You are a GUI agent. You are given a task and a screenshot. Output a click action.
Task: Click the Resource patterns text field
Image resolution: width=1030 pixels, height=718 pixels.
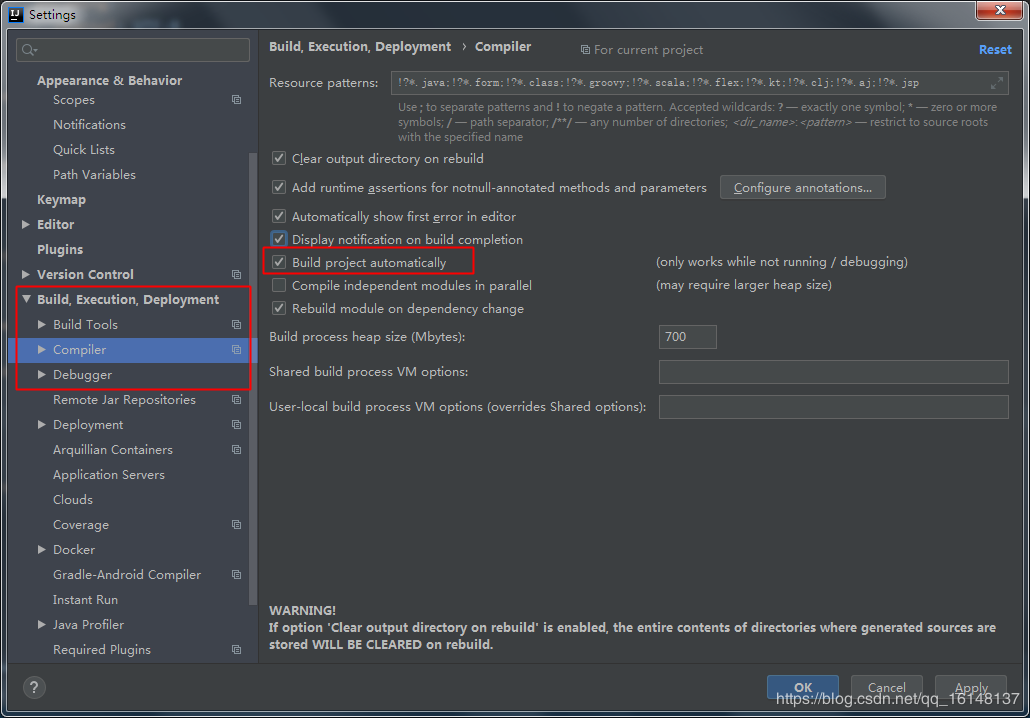(x=699, y=83)
